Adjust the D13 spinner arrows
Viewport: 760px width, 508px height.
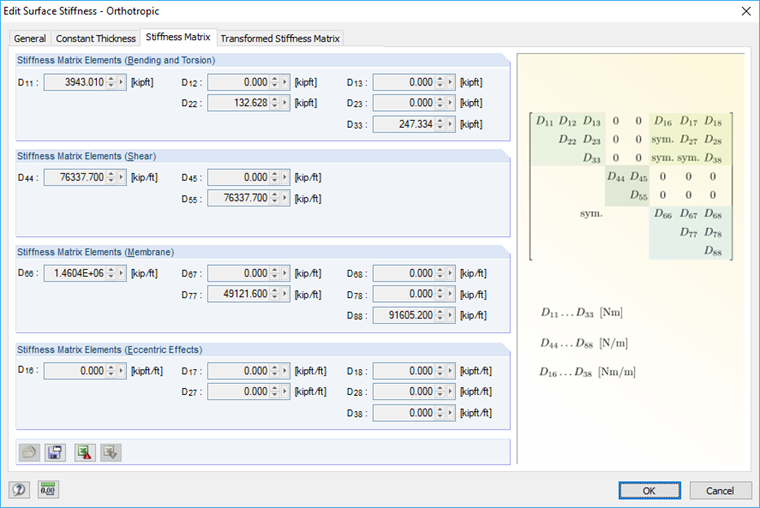coord(440,82)
